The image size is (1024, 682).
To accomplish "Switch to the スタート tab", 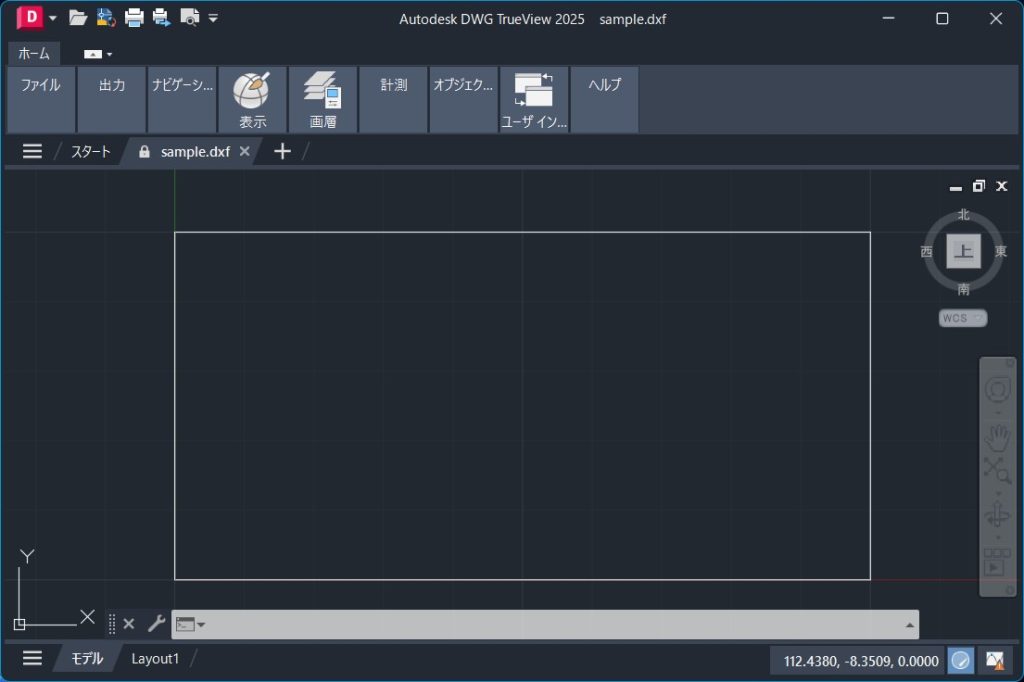I will 90,152.
